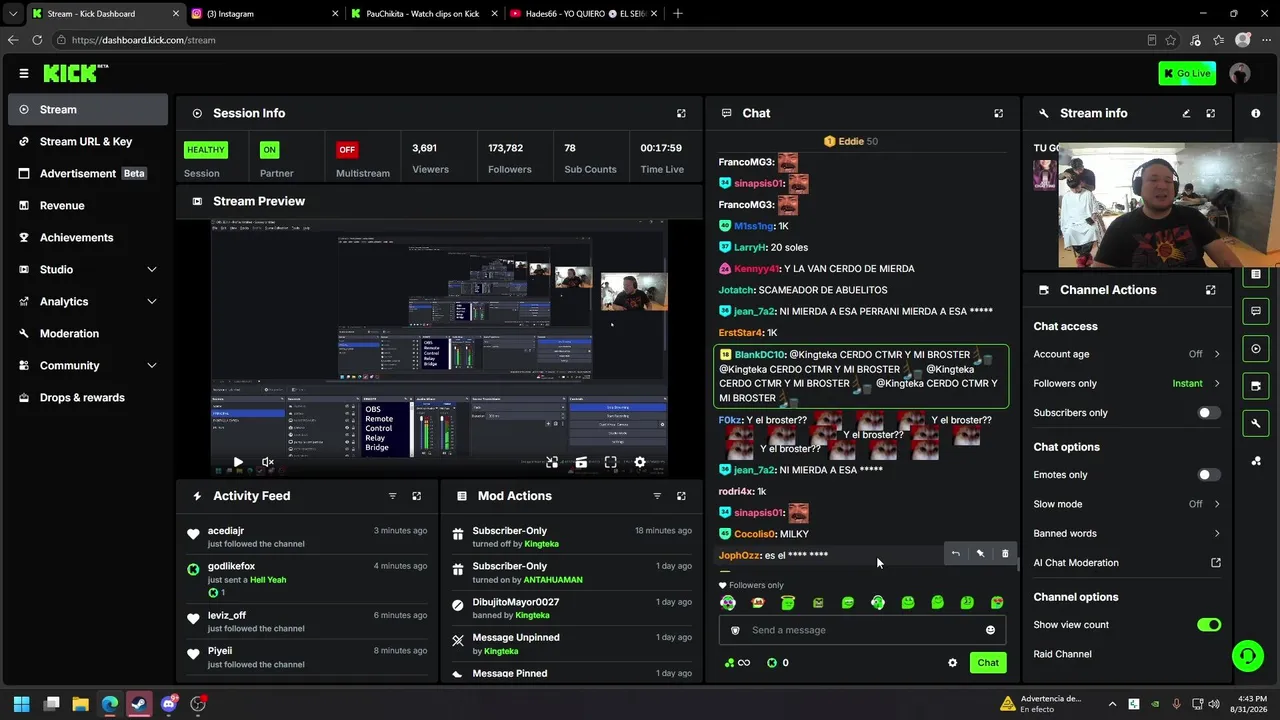This screenshot has width=1280, height=720.
Task: Maximize the Activity Feed panel
Action: coord(417,496)
